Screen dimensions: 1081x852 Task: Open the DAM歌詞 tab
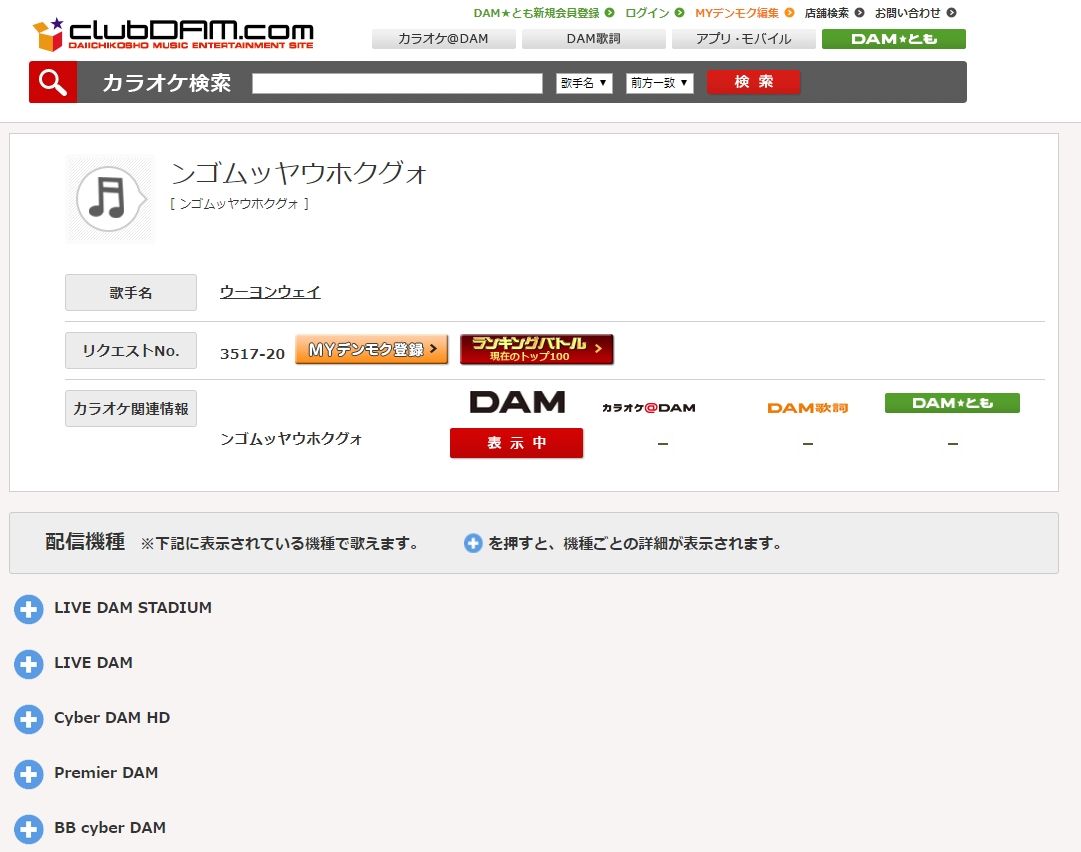coord(594,39)
